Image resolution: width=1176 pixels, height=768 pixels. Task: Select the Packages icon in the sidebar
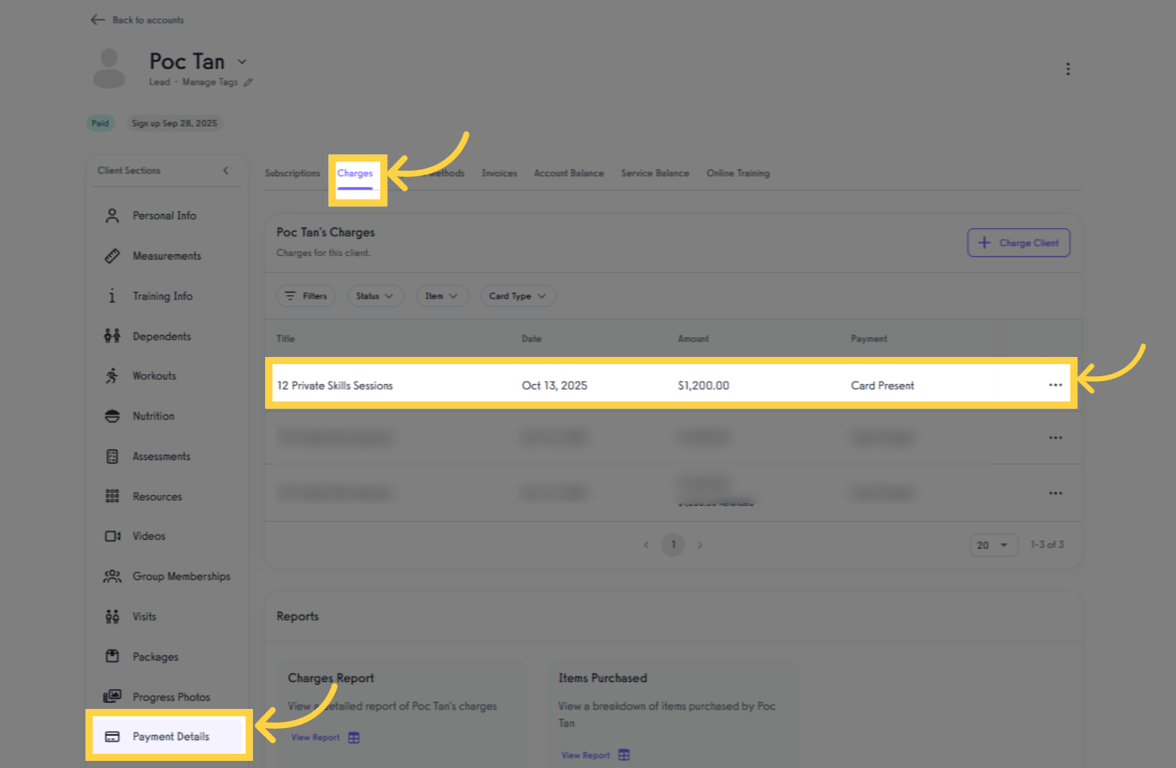[113, 656]
